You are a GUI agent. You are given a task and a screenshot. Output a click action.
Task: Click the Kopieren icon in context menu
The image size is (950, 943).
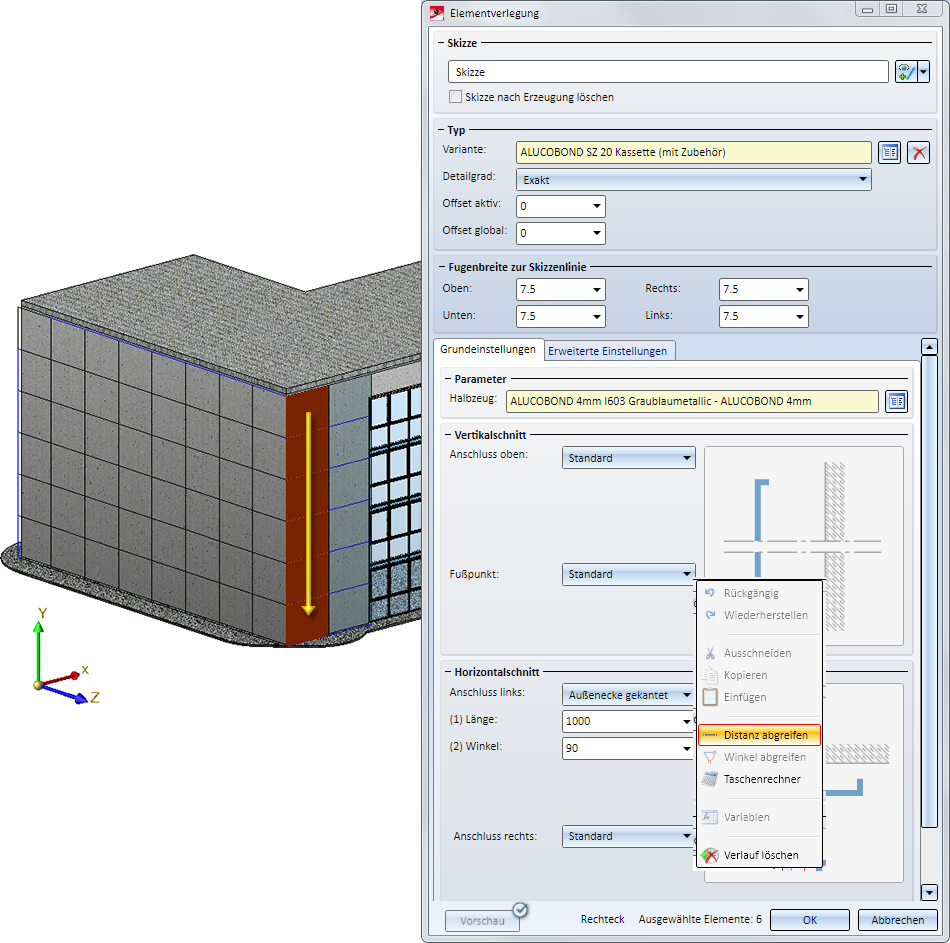[x=709, y=675]
